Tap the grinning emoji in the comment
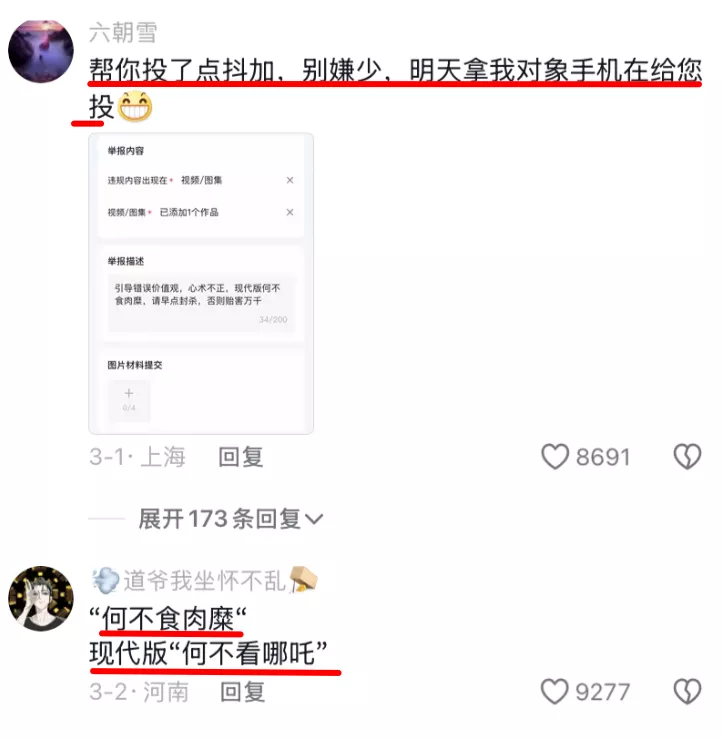722x738 pixels. pyautogui.click(x=135, y=106)
